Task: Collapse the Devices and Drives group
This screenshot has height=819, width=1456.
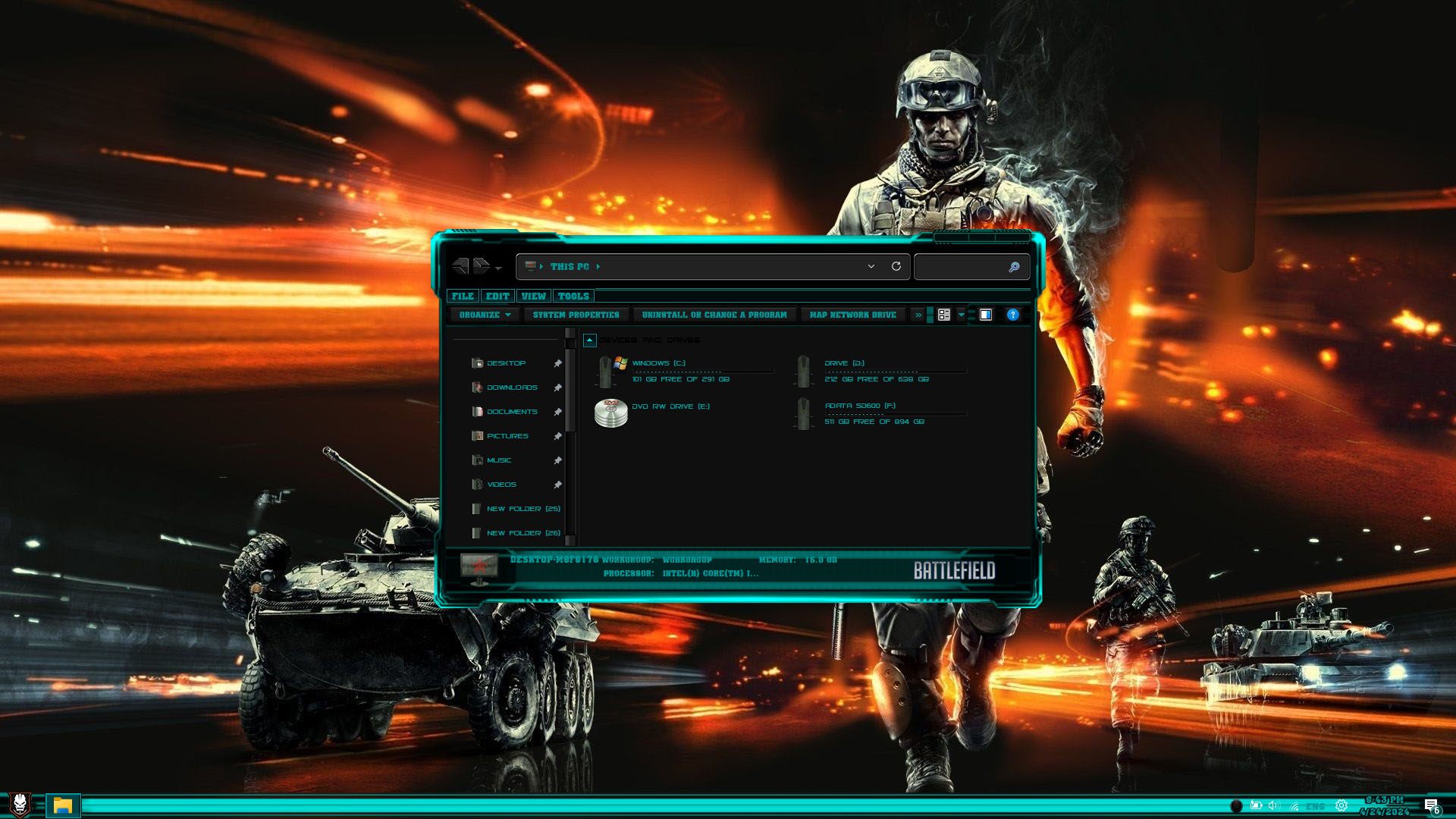Action: 589,340
